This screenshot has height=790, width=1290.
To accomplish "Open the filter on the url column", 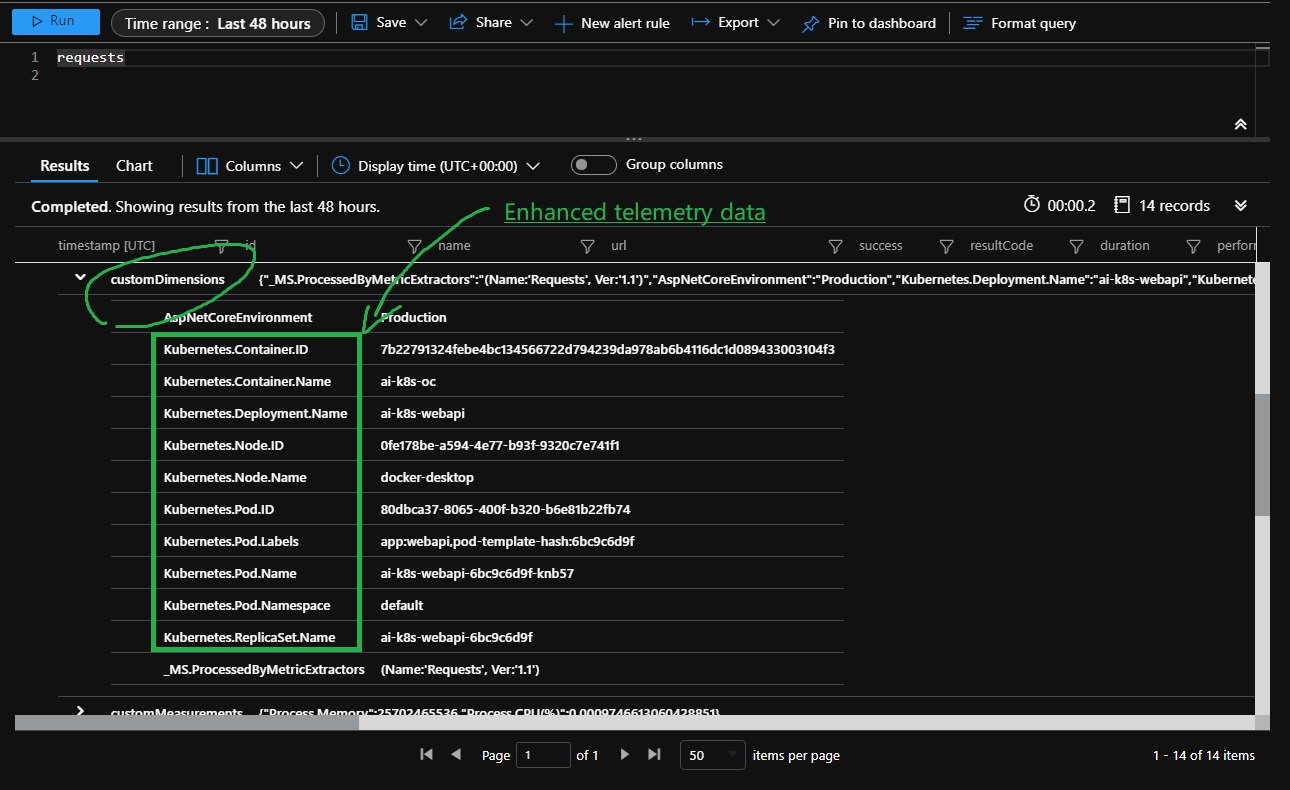I will tap(587, 245).
